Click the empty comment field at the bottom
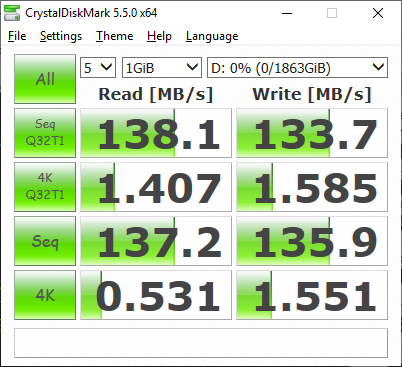 pos(201,343)
